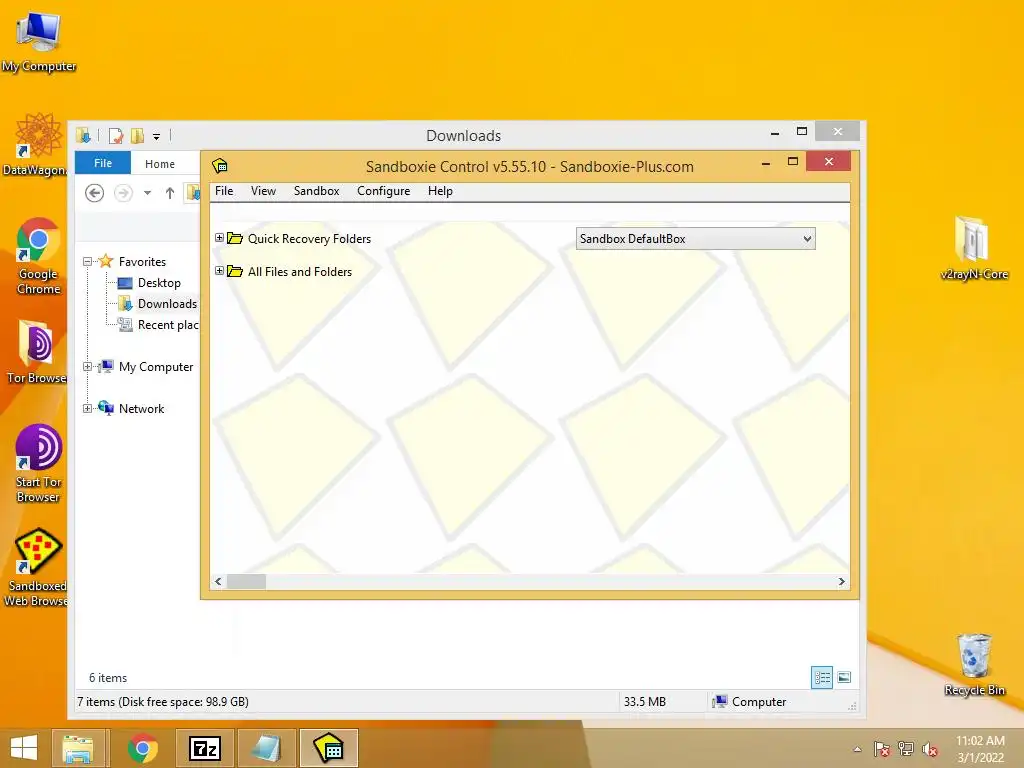This screenshot has height=768, width=1024.
Task: Click the horizontal scrollbar thumb in Sandboxie
Action: click(x=246, y=581)
